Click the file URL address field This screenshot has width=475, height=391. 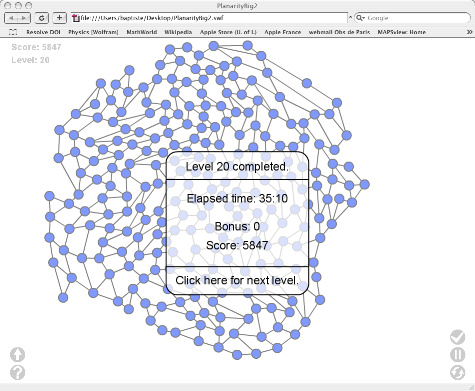tap(209, 18)
